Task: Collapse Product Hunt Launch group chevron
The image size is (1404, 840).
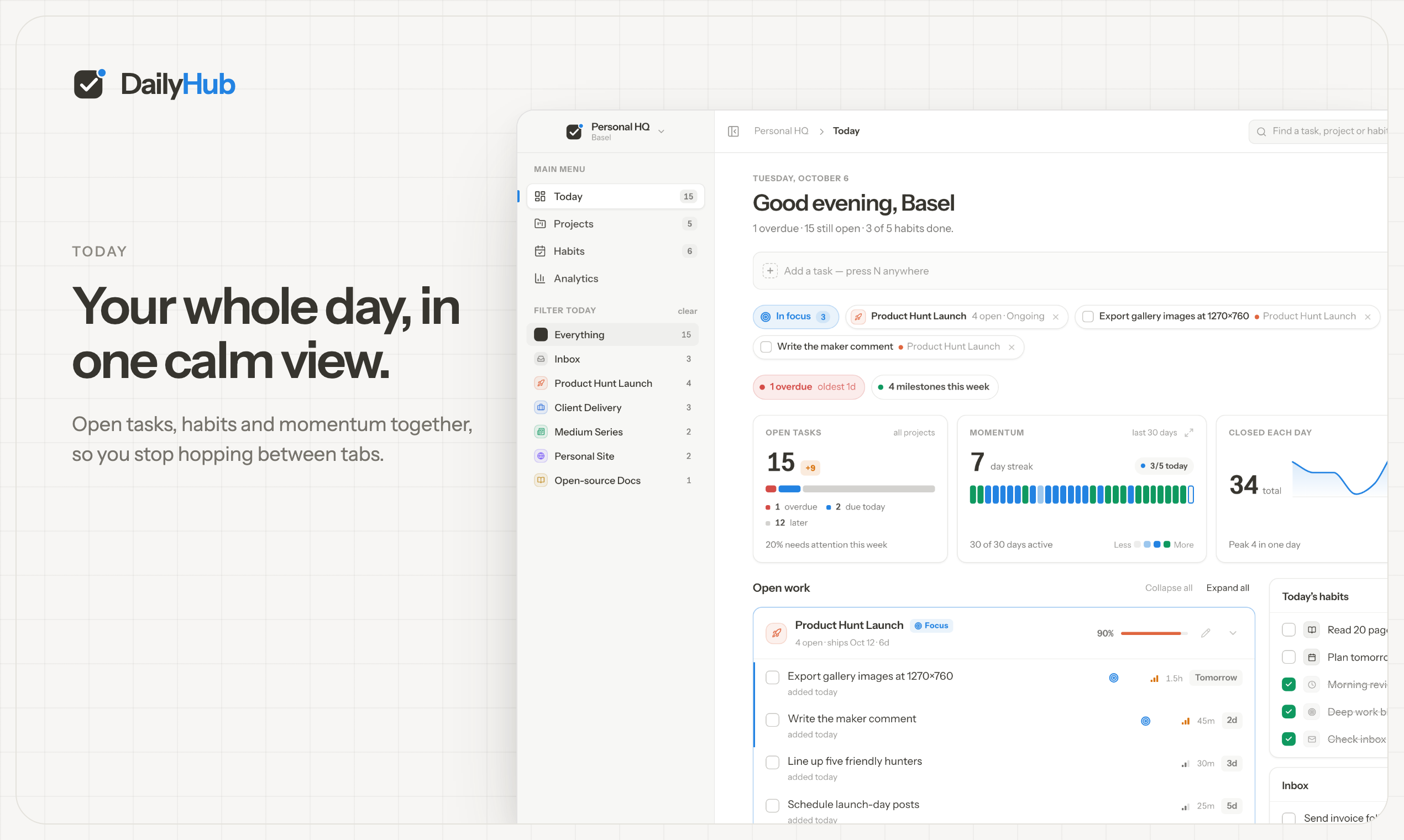Action: click(x=1233, y=633)
